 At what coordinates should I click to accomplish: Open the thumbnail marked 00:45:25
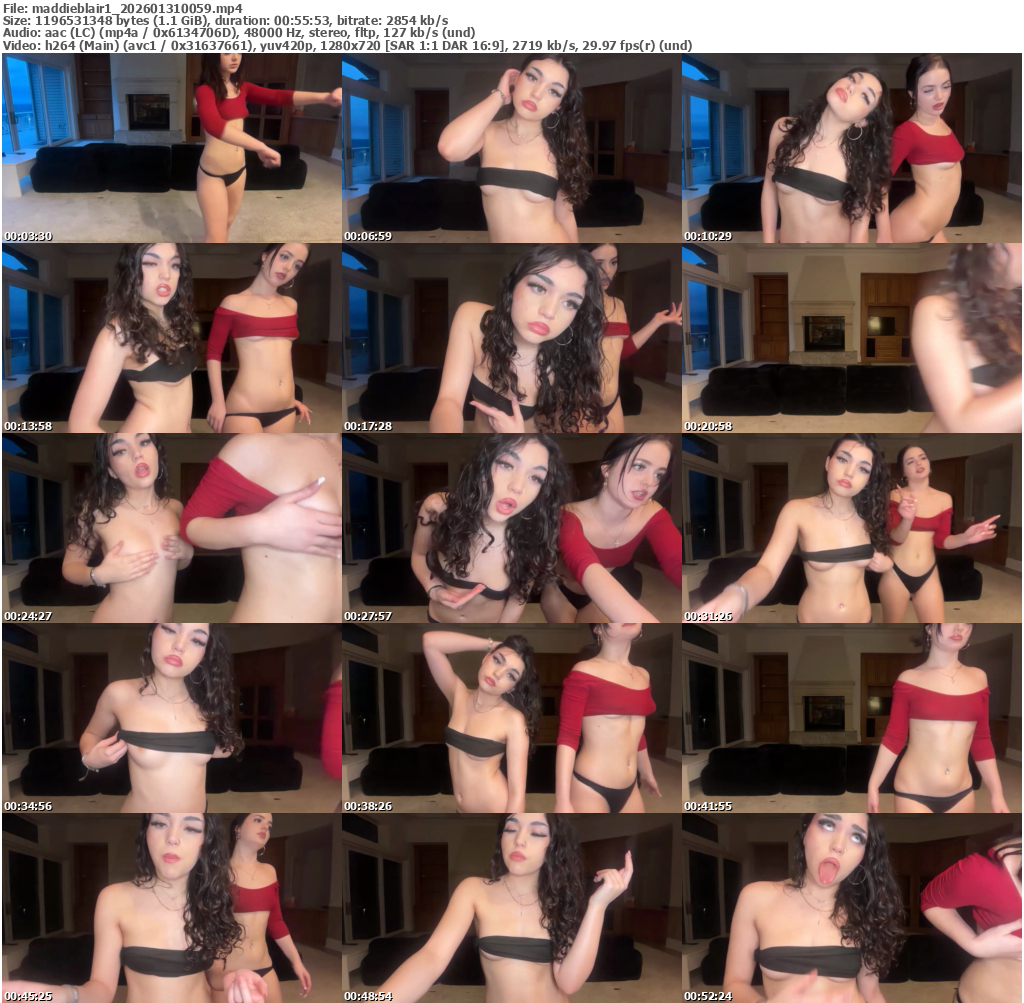[171, 908]
